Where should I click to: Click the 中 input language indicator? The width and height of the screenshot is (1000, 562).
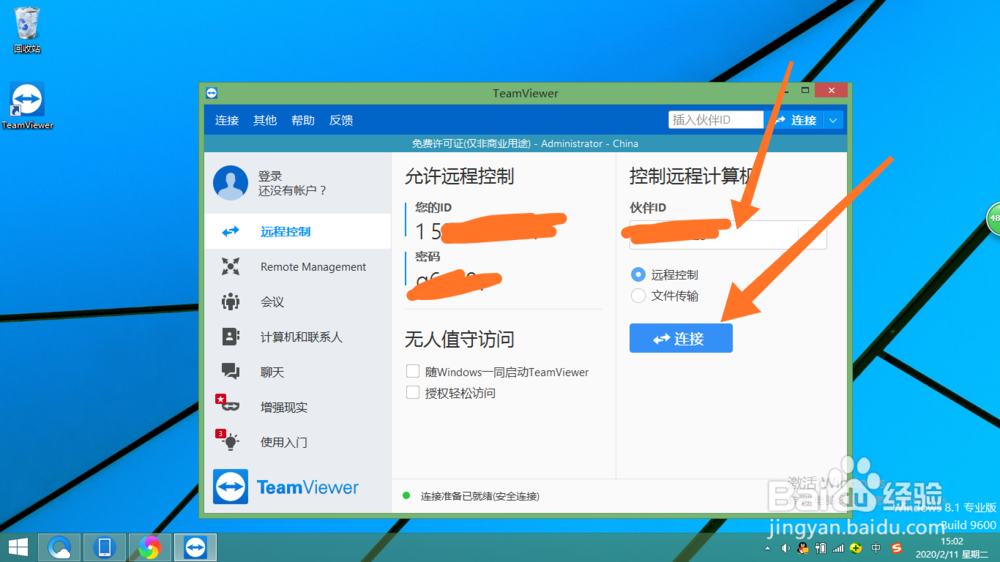coord(876,548)
